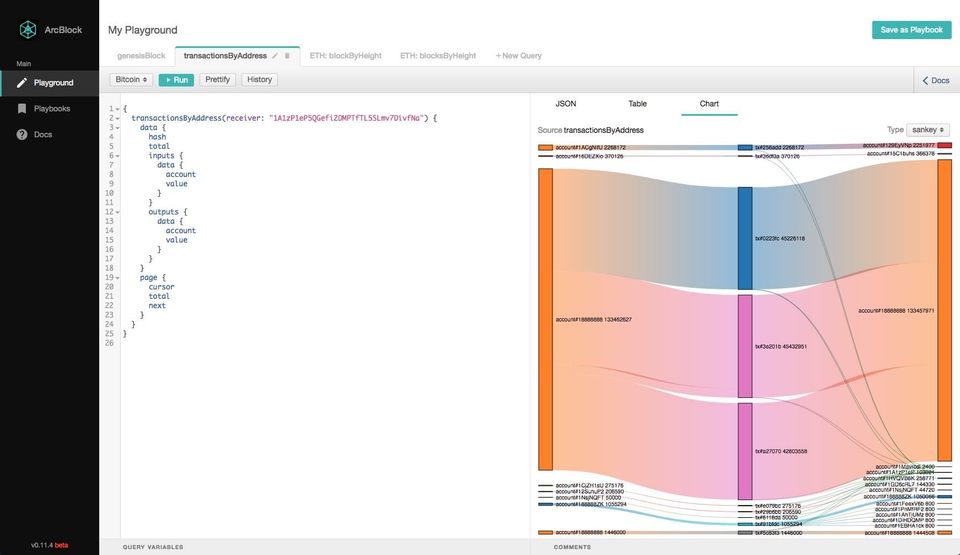The image size is (960, 555).
Task: Open the Bitcoin data source dropdown
Action: point(131,79)
